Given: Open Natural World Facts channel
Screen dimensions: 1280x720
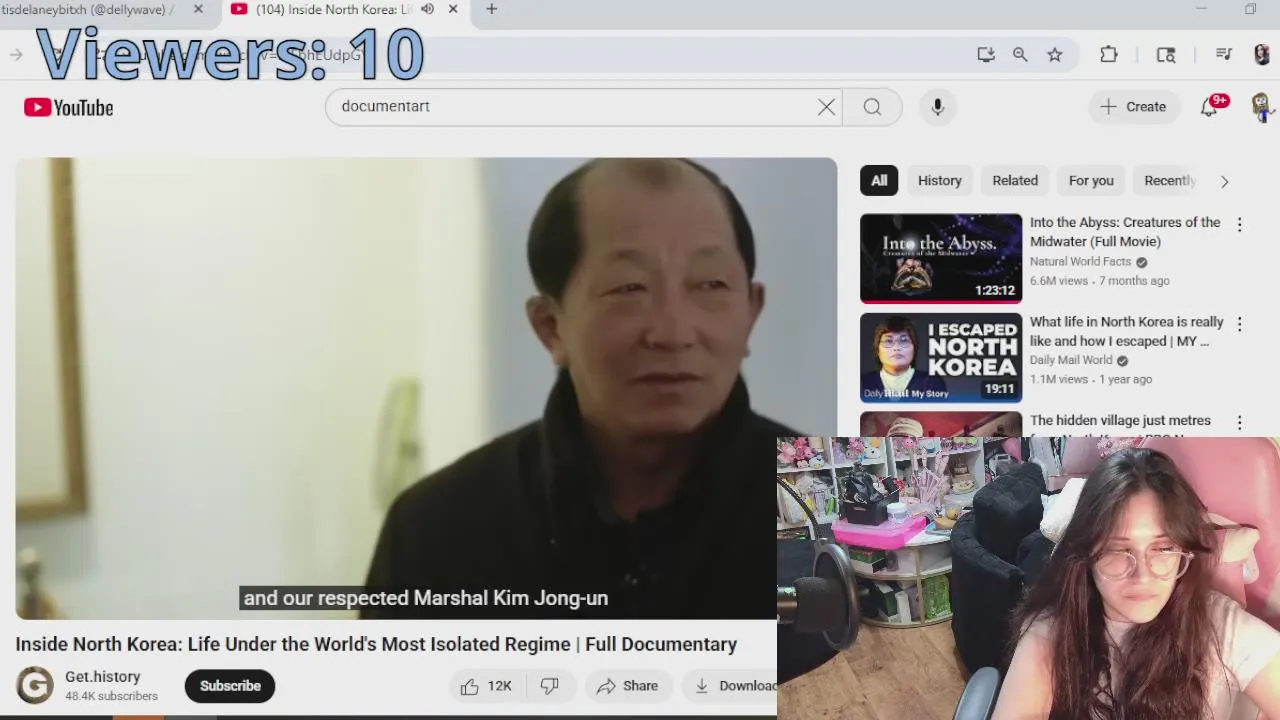Looking at the screenshot, I should click(x=1080, y=262).
